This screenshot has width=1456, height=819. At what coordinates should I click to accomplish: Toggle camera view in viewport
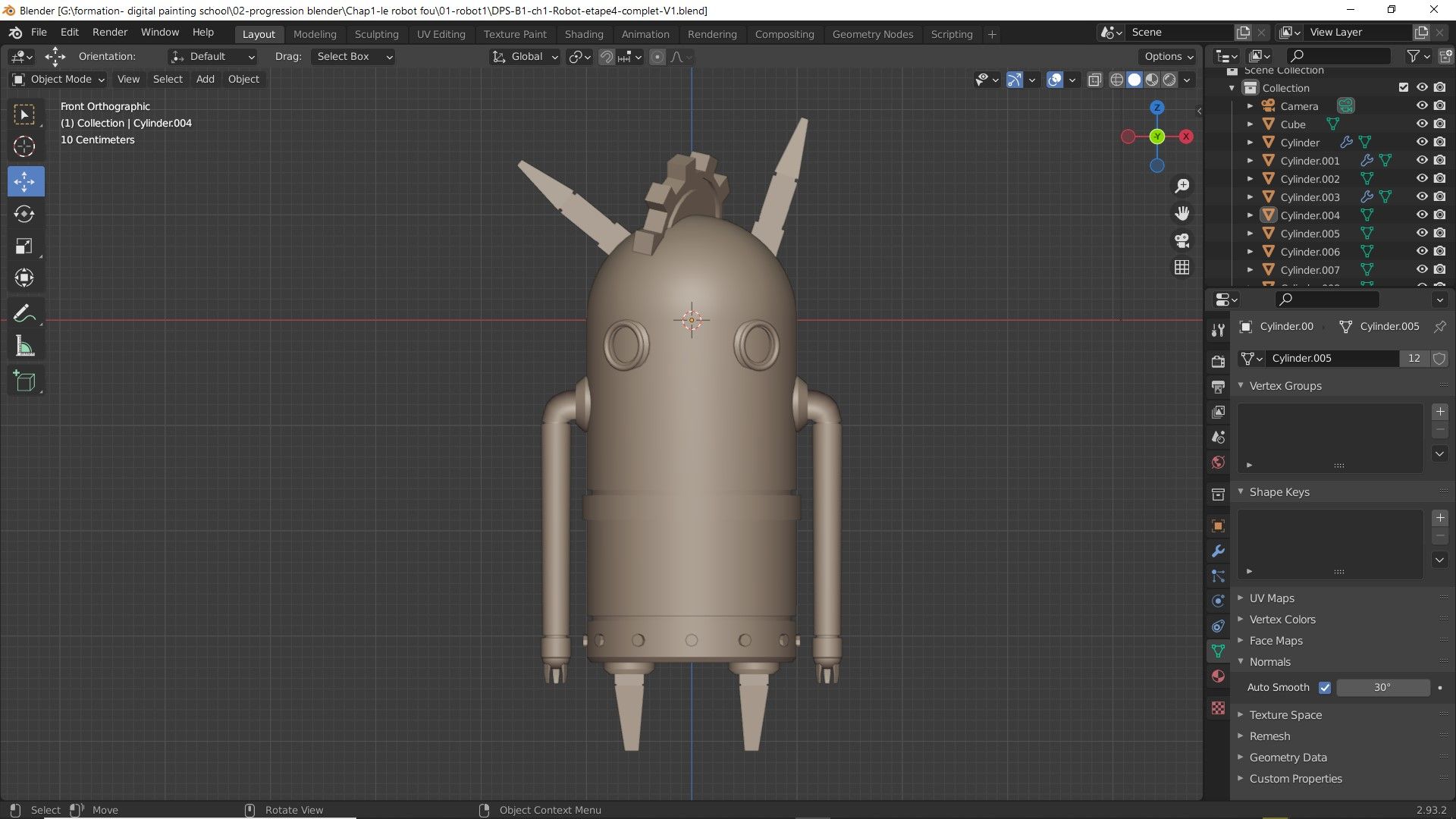click(x=1181, y=241)
